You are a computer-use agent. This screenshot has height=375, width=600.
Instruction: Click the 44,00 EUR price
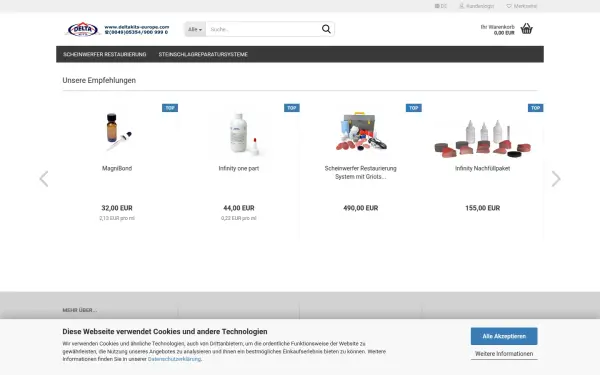239,208
